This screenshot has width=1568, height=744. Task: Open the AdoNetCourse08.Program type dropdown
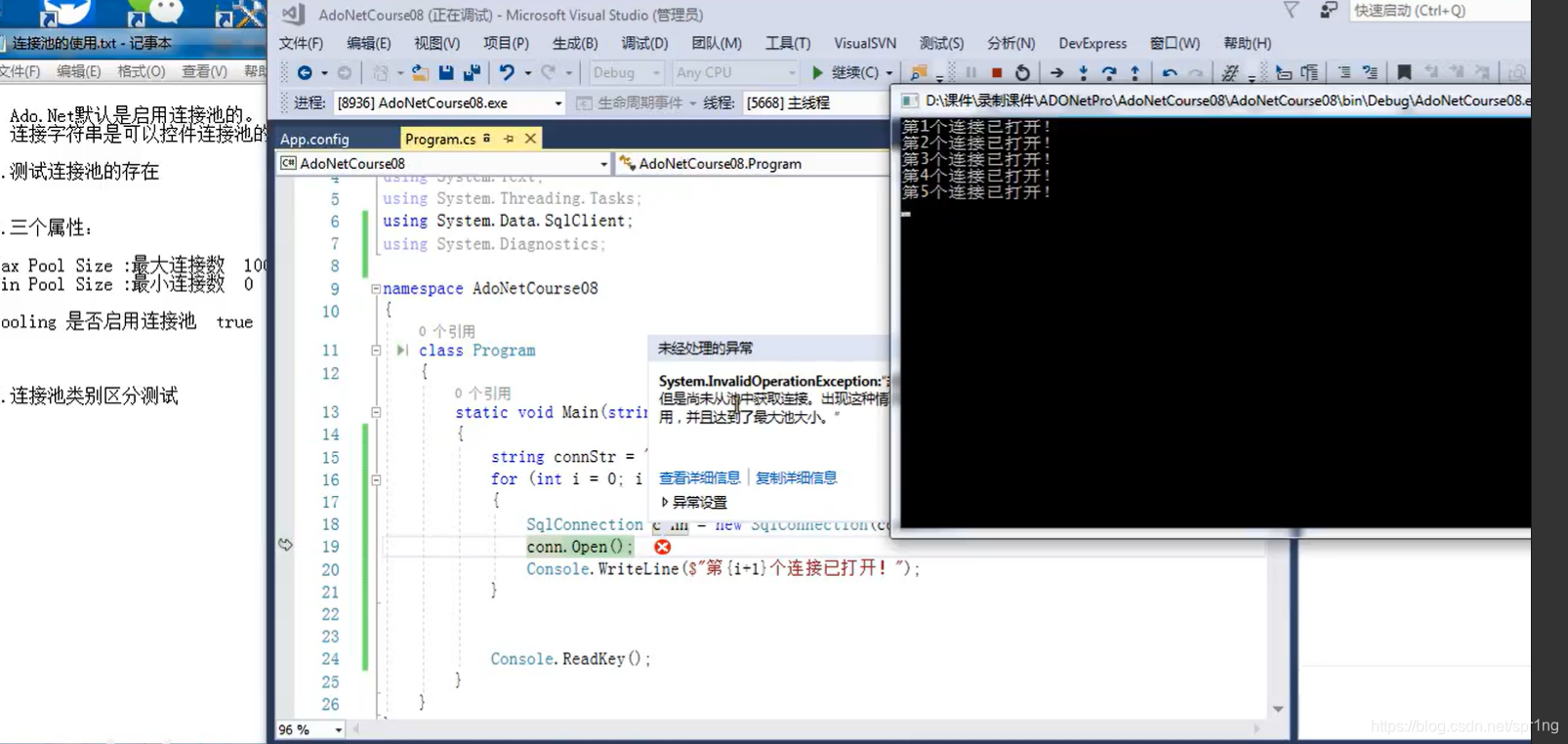pyautogui.click(x=753, y=163)
